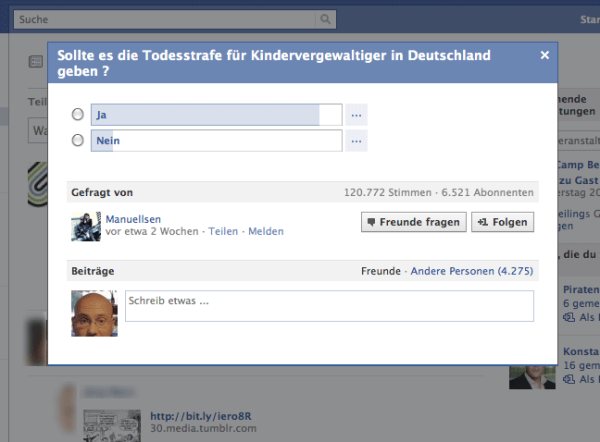Select the "Ja" radio button
Screen dimensions: 600x442
tap(78, 114)
